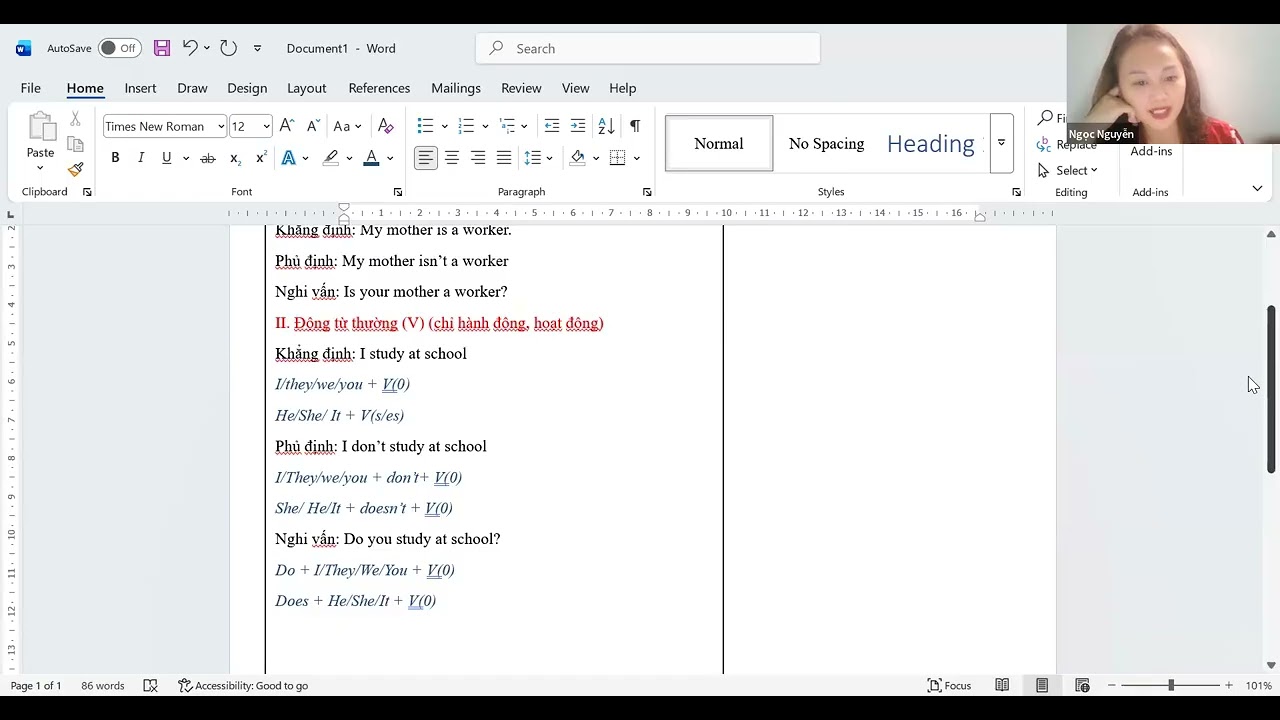Switch to the References tab
The image size is (1280, 720).
coord(379,88)
